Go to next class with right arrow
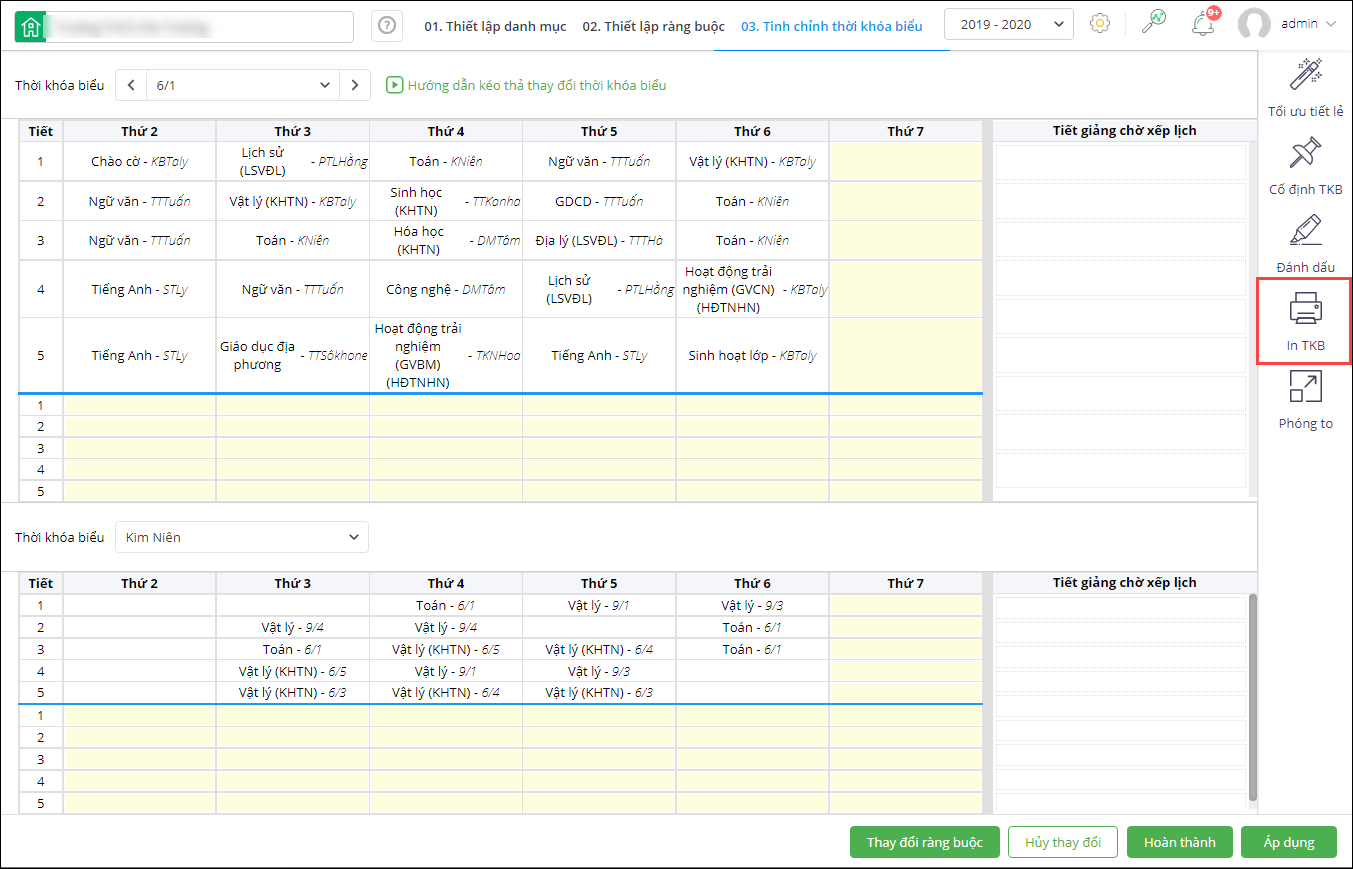Image resolution: width=1353 pixels, height=869 pixels. [355, 85]
